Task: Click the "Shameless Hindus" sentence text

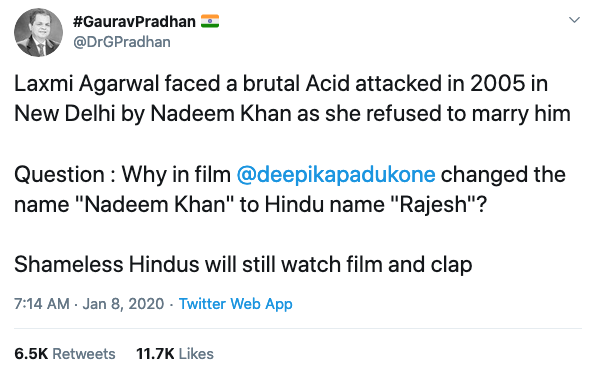Action: (x=243, y=264)
